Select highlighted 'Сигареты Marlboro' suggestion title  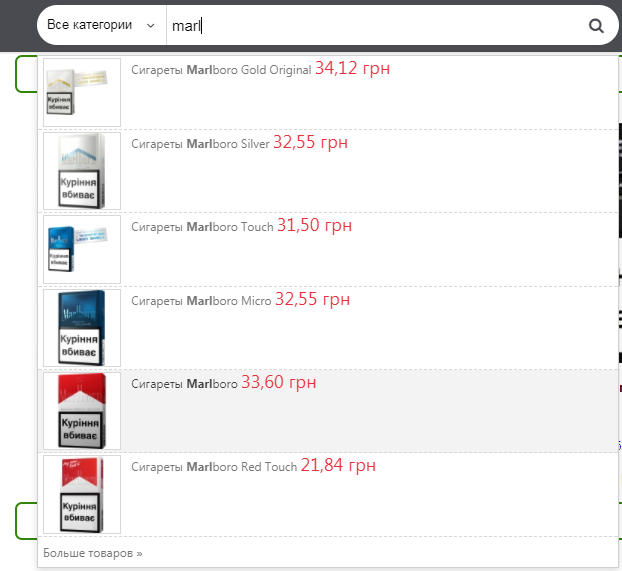coord(184,384)
